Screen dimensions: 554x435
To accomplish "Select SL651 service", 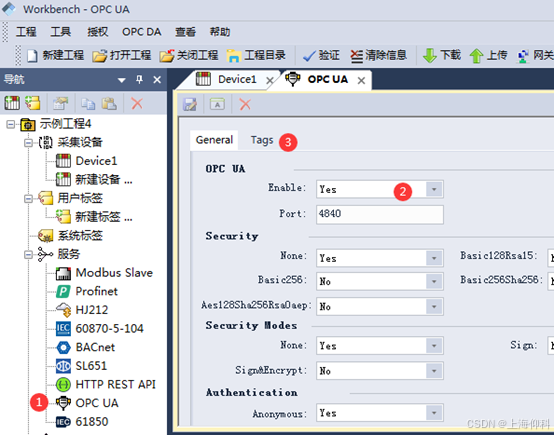I will click(81, 366).
